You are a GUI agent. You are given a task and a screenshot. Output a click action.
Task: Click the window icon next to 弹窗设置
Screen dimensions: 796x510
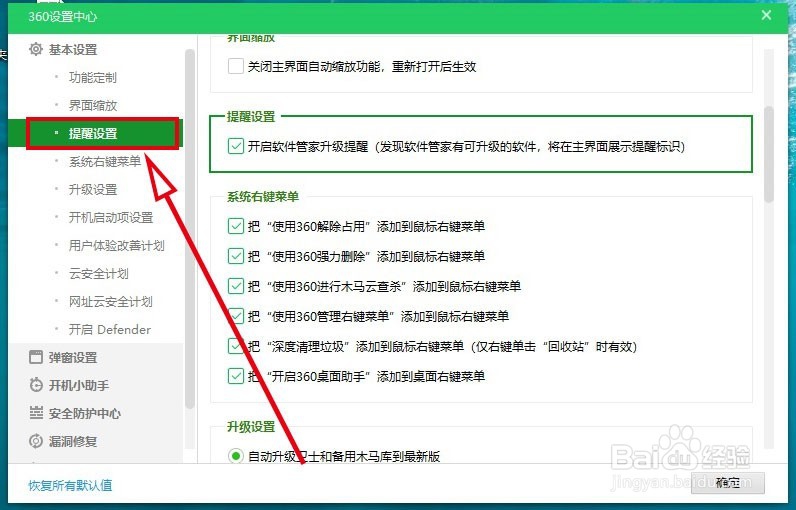36,357
